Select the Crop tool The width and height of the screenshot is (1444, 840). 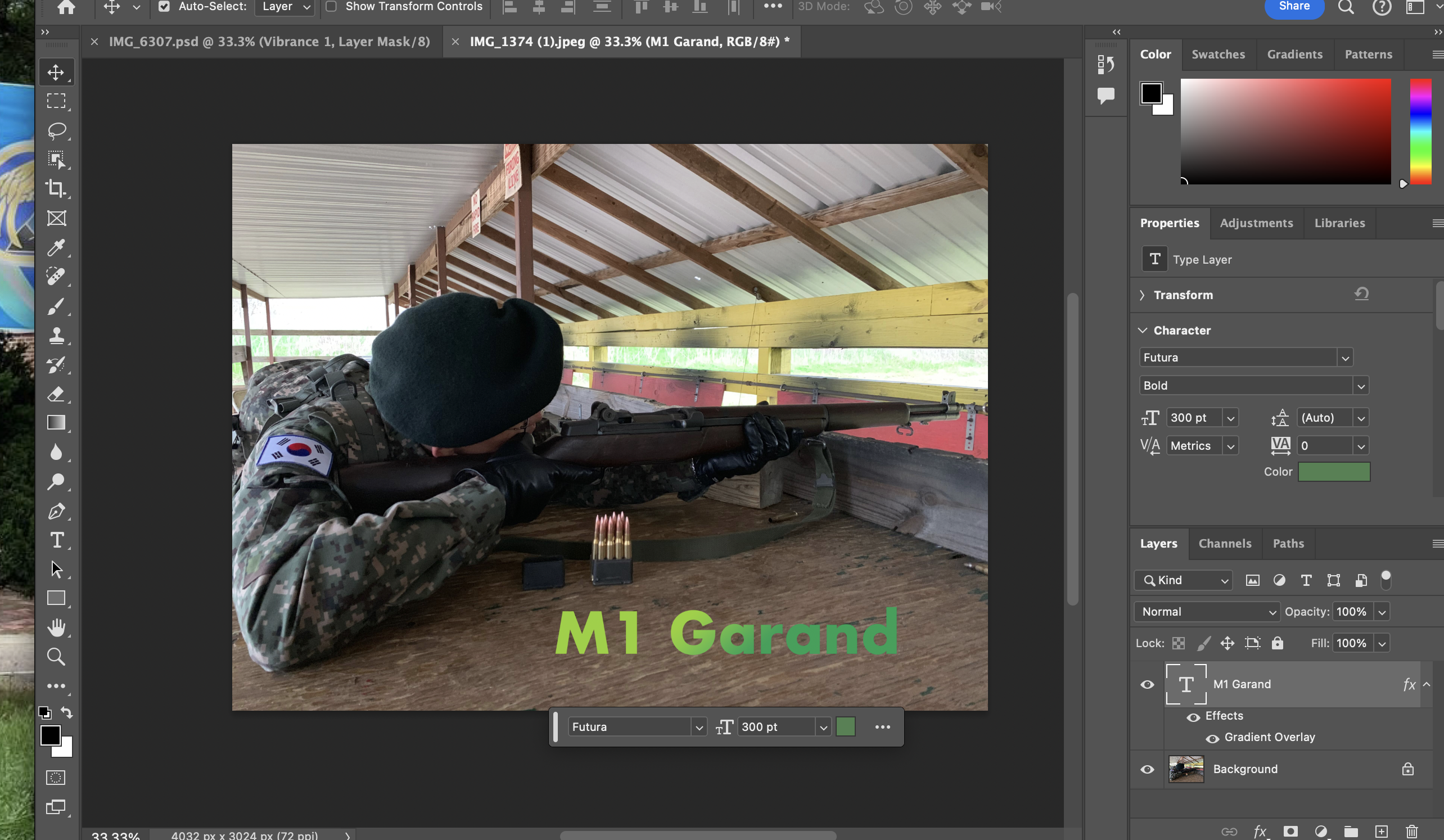click(x=56, y=188)
